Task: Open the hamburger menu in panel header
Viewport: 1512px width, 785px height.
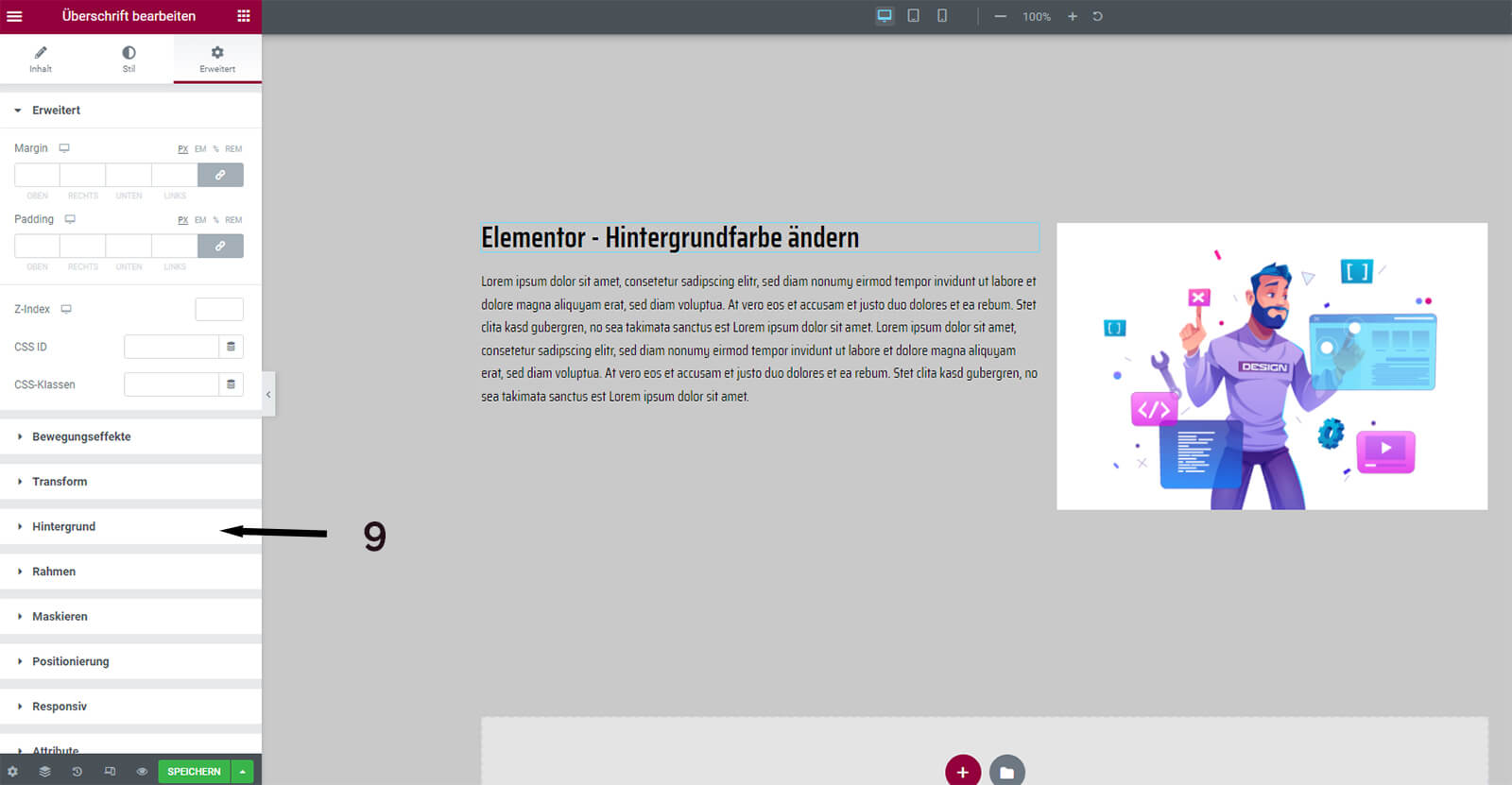Action: [x=14, y=16]
